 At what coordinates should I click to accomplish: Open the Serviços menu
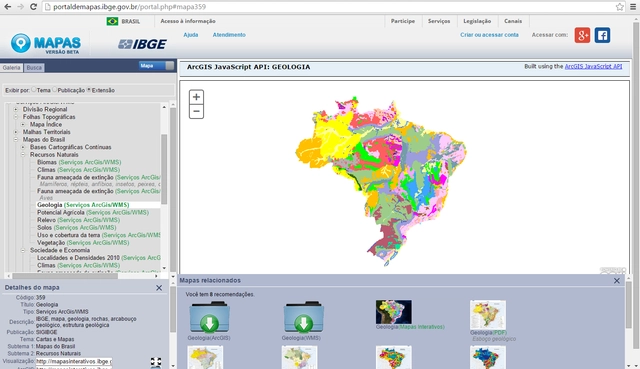pyautogui.click(x=439, y=21)
